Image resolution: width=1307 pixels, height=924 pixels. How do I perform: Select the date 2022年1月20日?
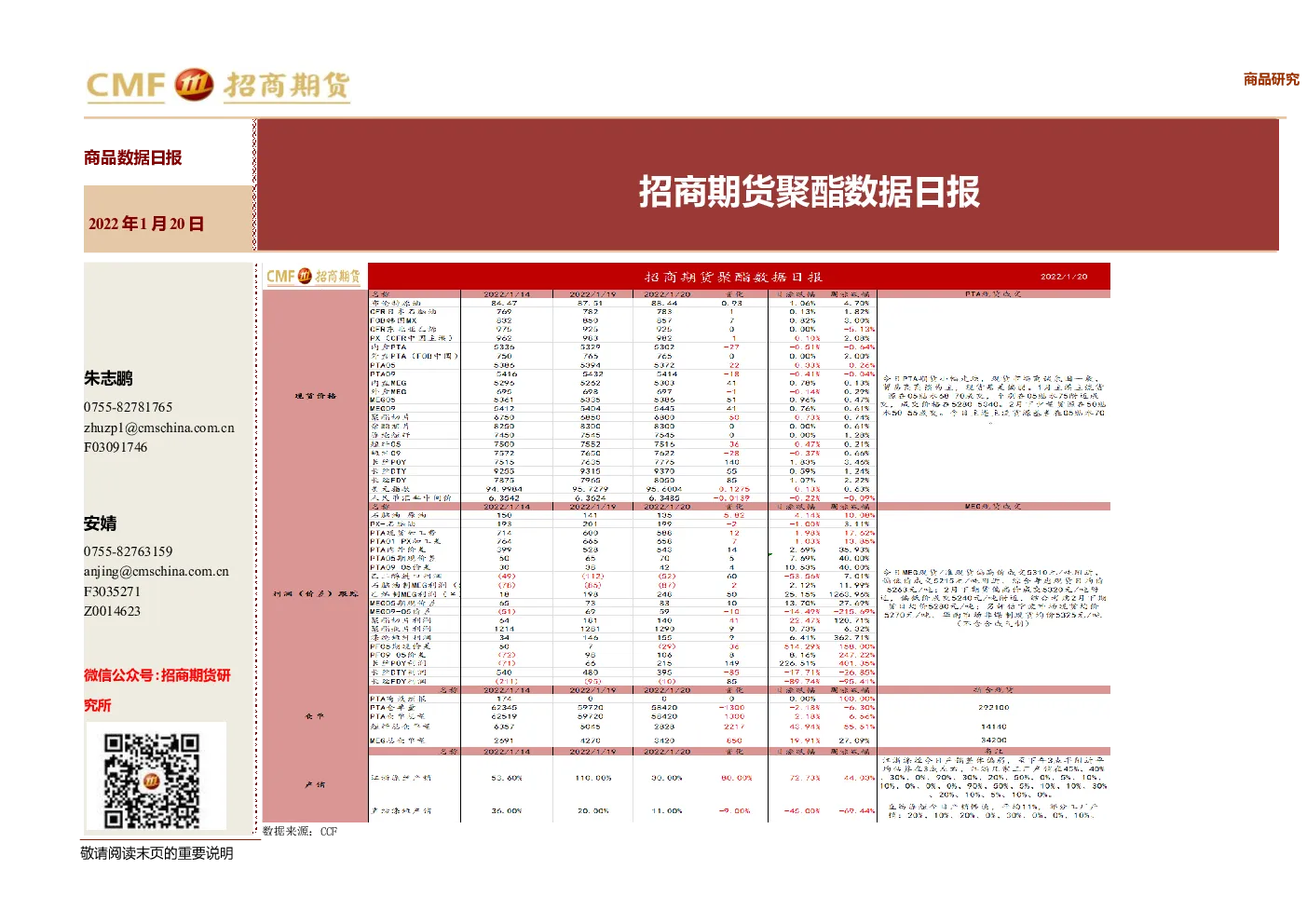click(146, 224)
